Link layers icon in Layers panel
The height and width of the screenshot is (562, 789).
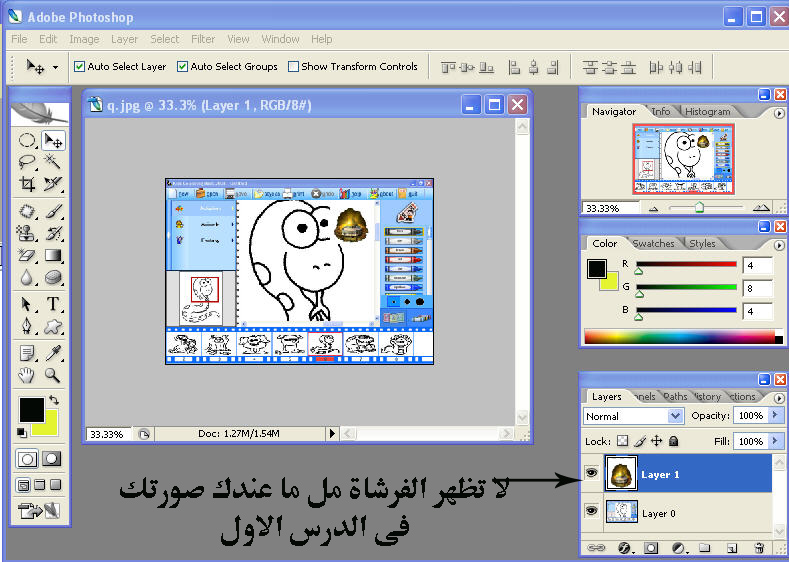[x=597, y=548]
